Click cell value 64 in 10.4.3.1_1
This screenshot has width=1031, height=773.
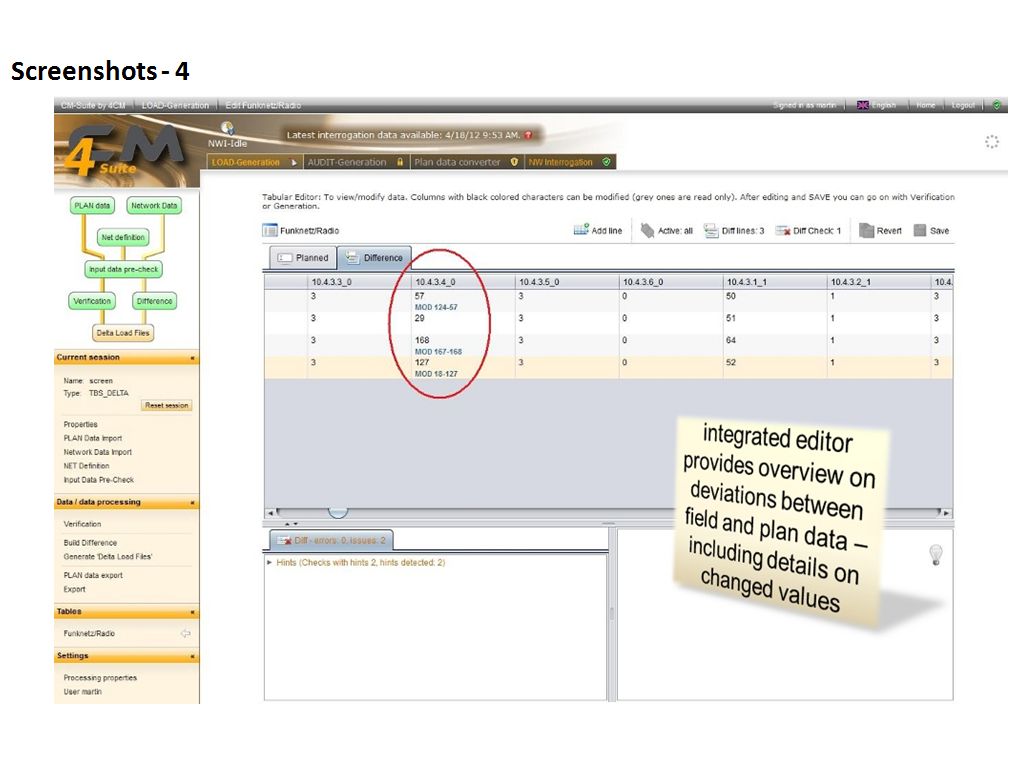pyautogui.click(x=731, y=340)
